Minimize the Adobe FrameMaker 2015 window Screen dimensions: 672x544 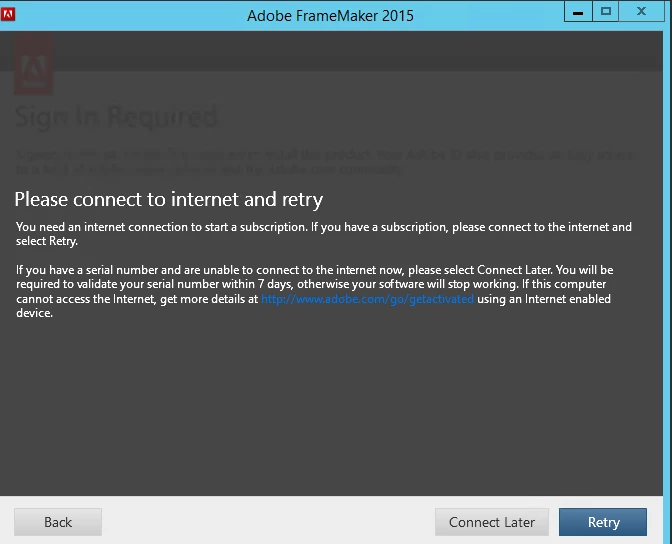tap(578, 12)
